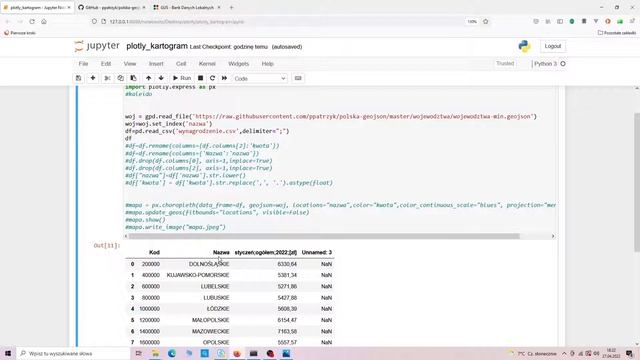Click the notebook vertical scrollbar

pyautogui.click(x=637, y=182)
